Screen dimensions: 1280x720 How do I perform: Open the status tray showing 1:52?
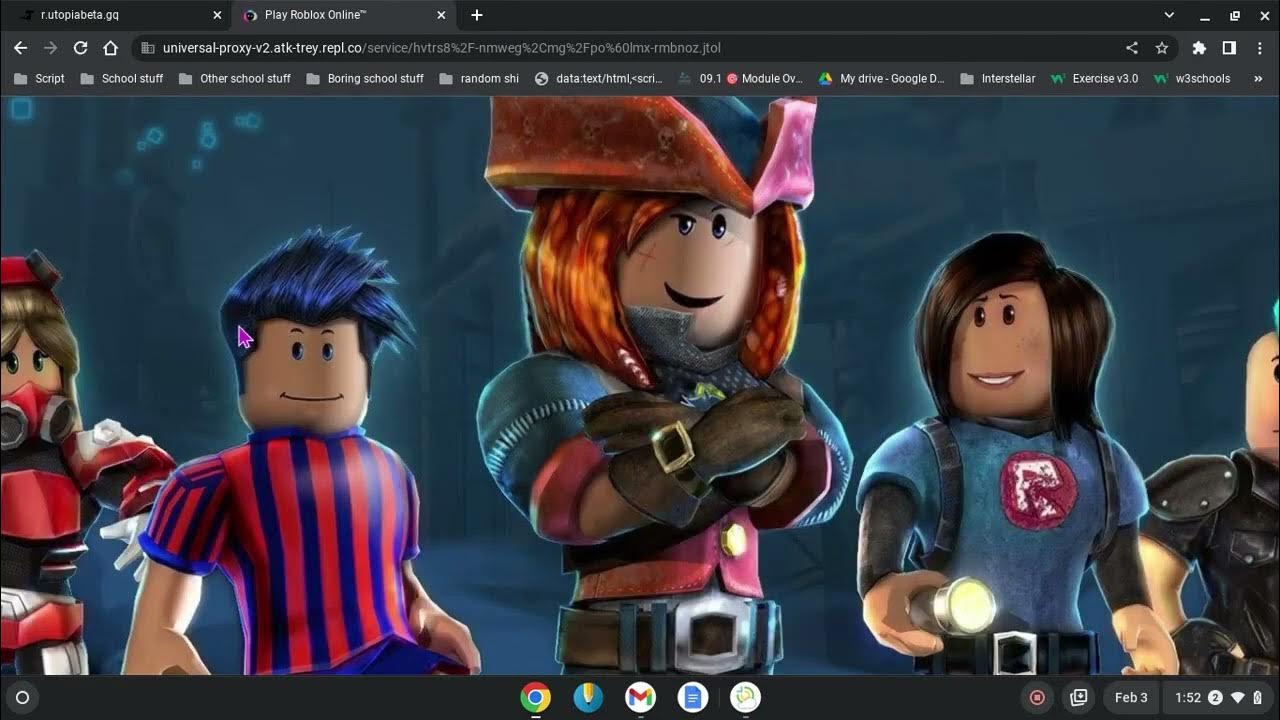tap(1218, 698)
